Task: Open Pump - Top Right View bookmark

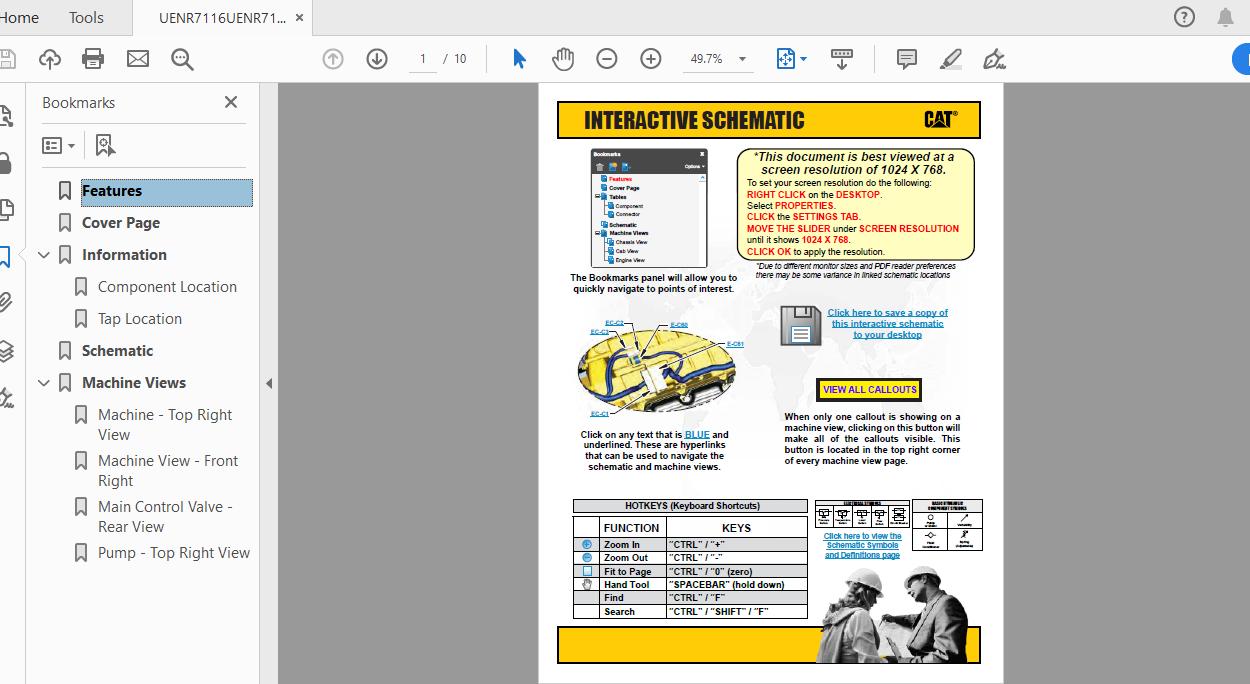Action: (x=174, y=553)
